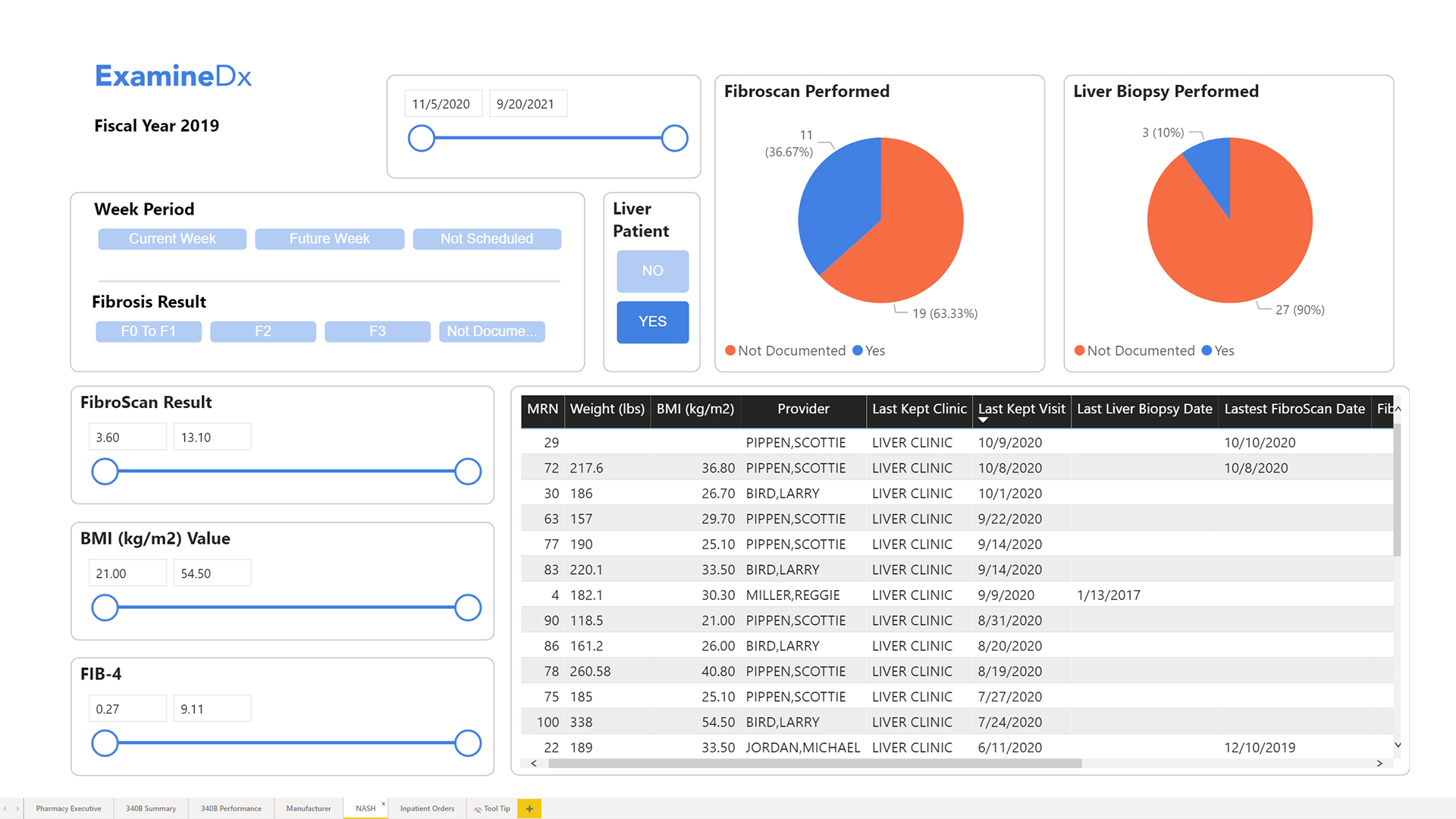This screenshot has height=819, width=1456.
Task: Click BMI Value slider maximum handle
Action: click(468, 607)
